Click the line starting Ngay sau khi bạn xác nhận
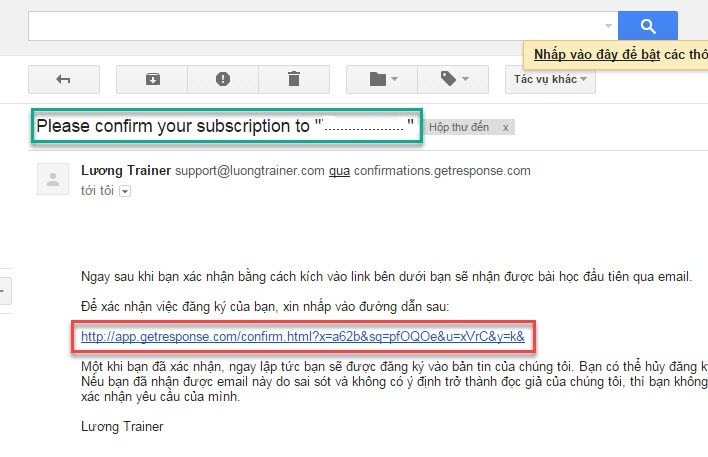The width and height of the screenshot is (708, 457). (x=387, y=276)
